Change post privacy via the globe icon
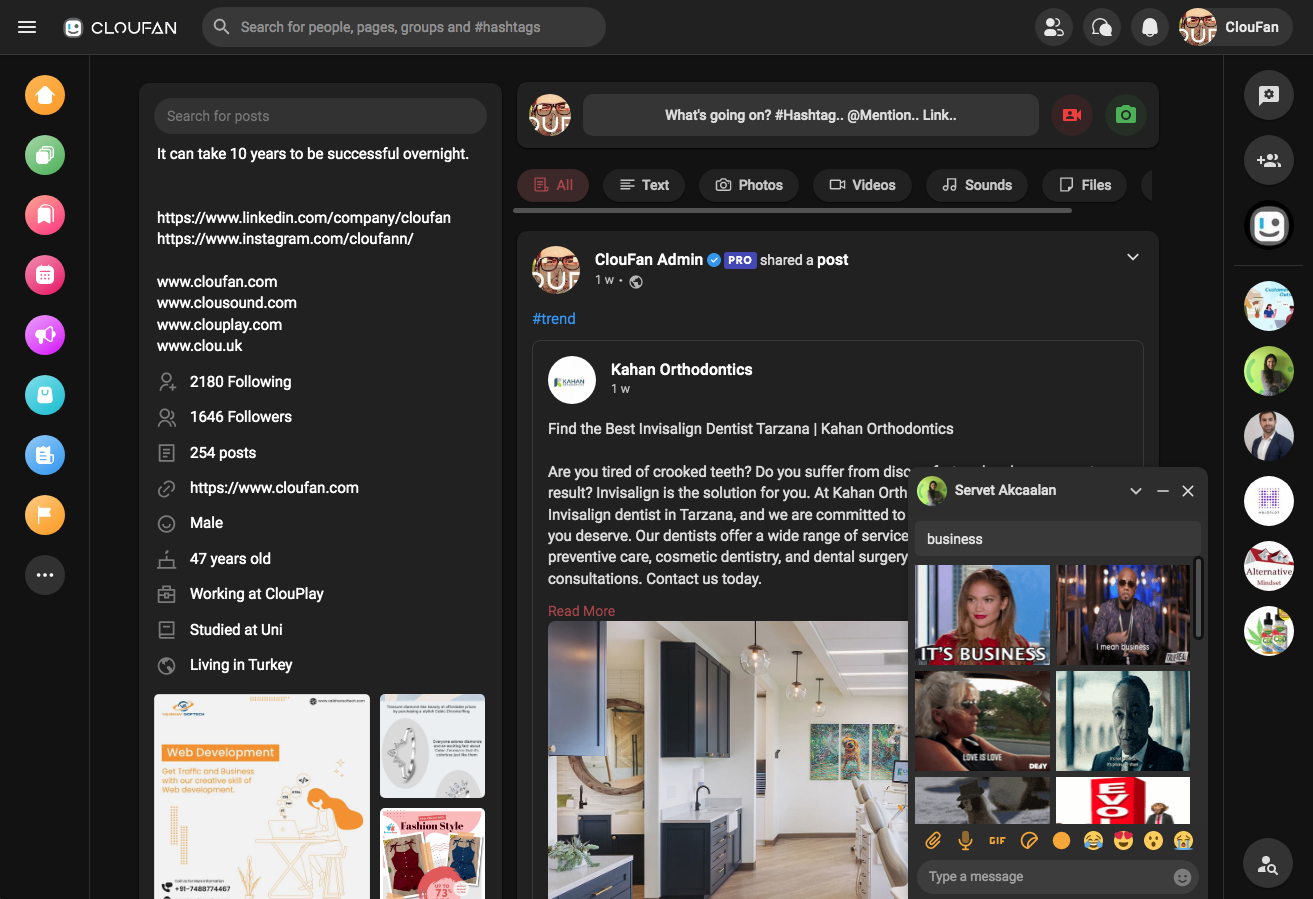 (x=636, y=281)
